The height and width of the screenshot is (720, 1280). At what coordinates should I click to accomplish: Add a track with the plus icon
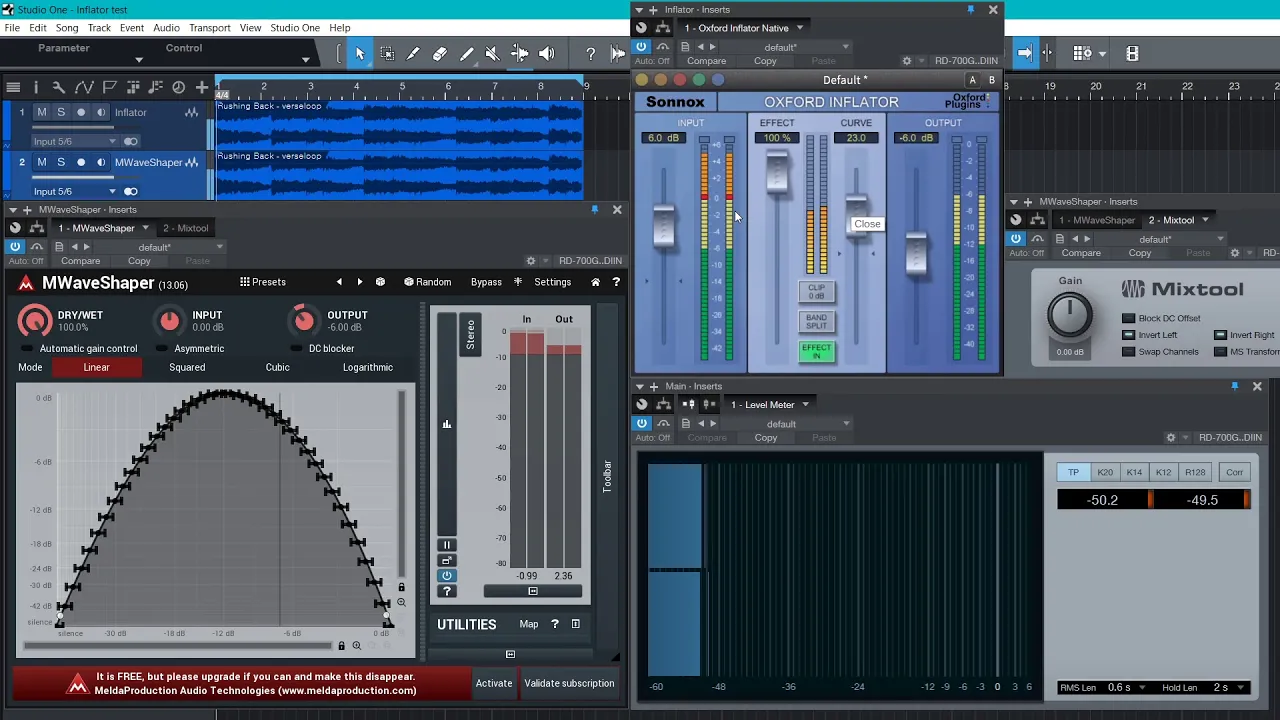[202, 87]
